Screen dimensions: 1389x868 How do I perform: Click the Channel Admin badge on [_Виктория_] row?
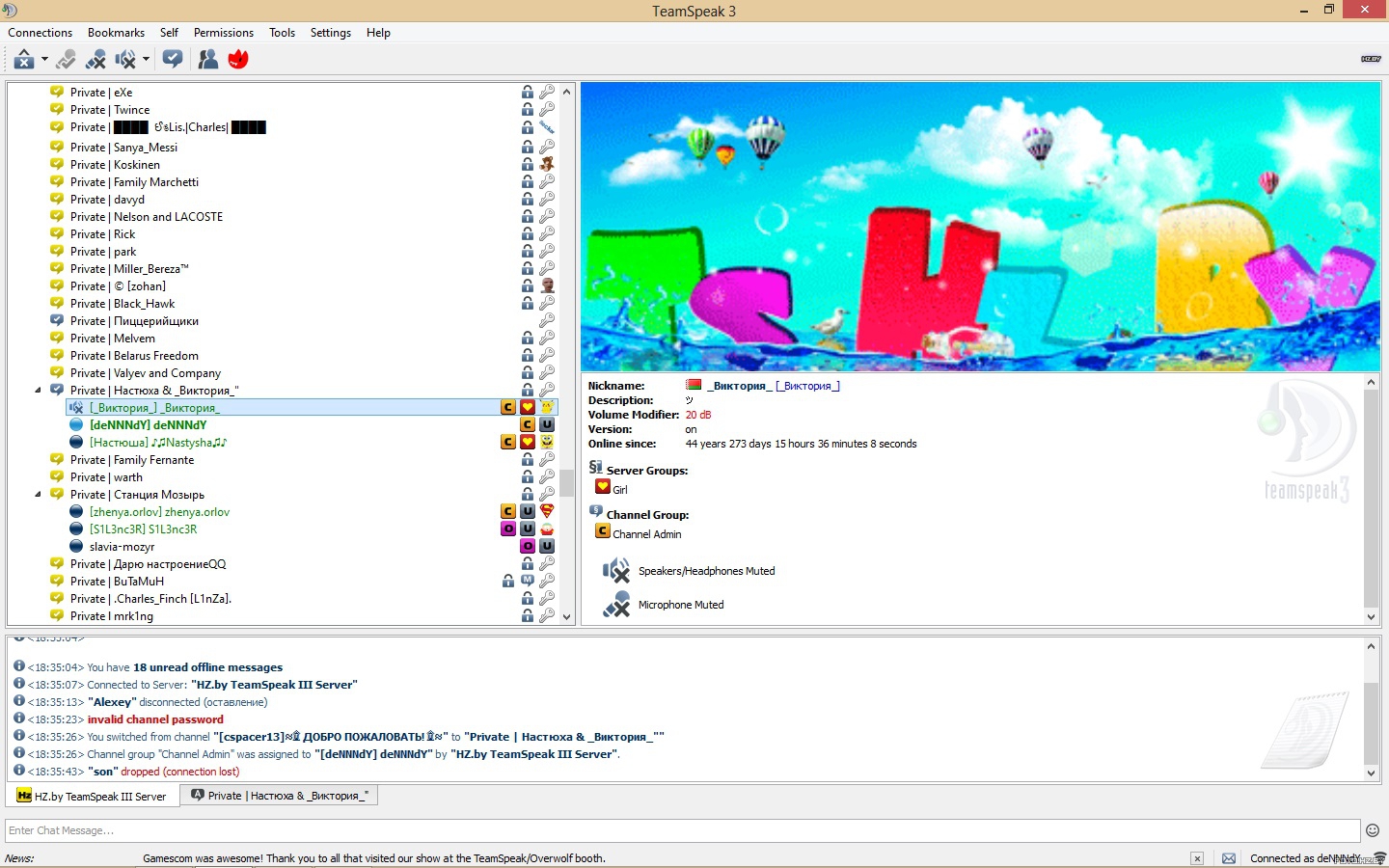click(508, 408)
